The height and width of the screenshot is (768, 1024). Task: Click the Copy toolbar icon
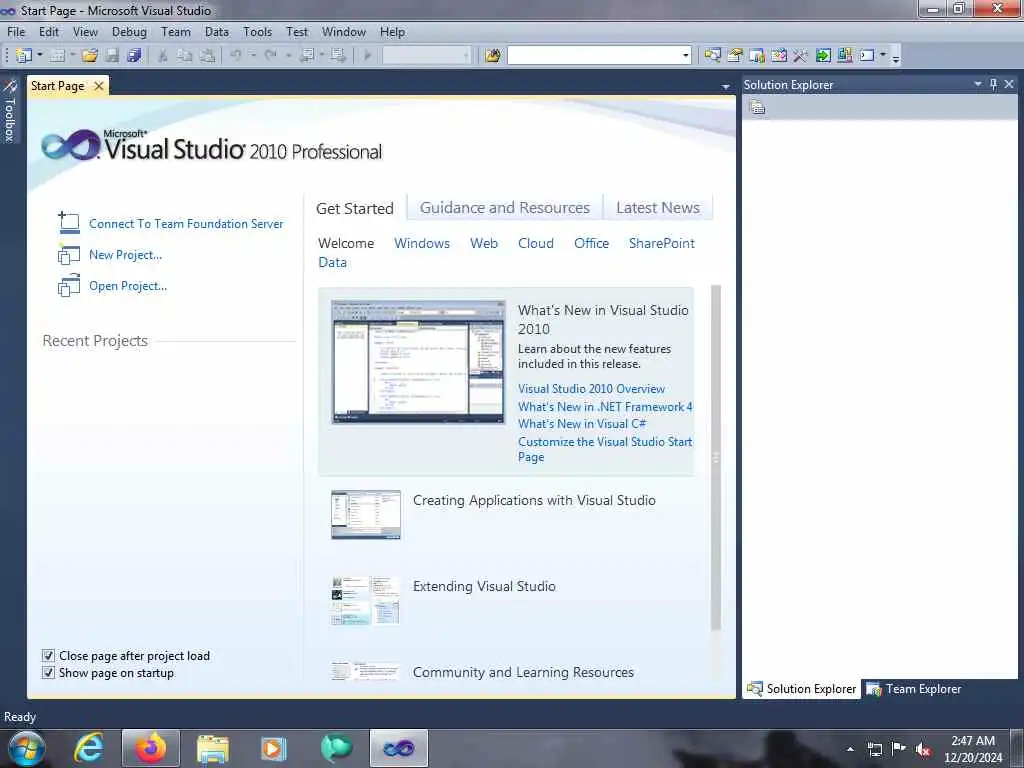(185, 56)
